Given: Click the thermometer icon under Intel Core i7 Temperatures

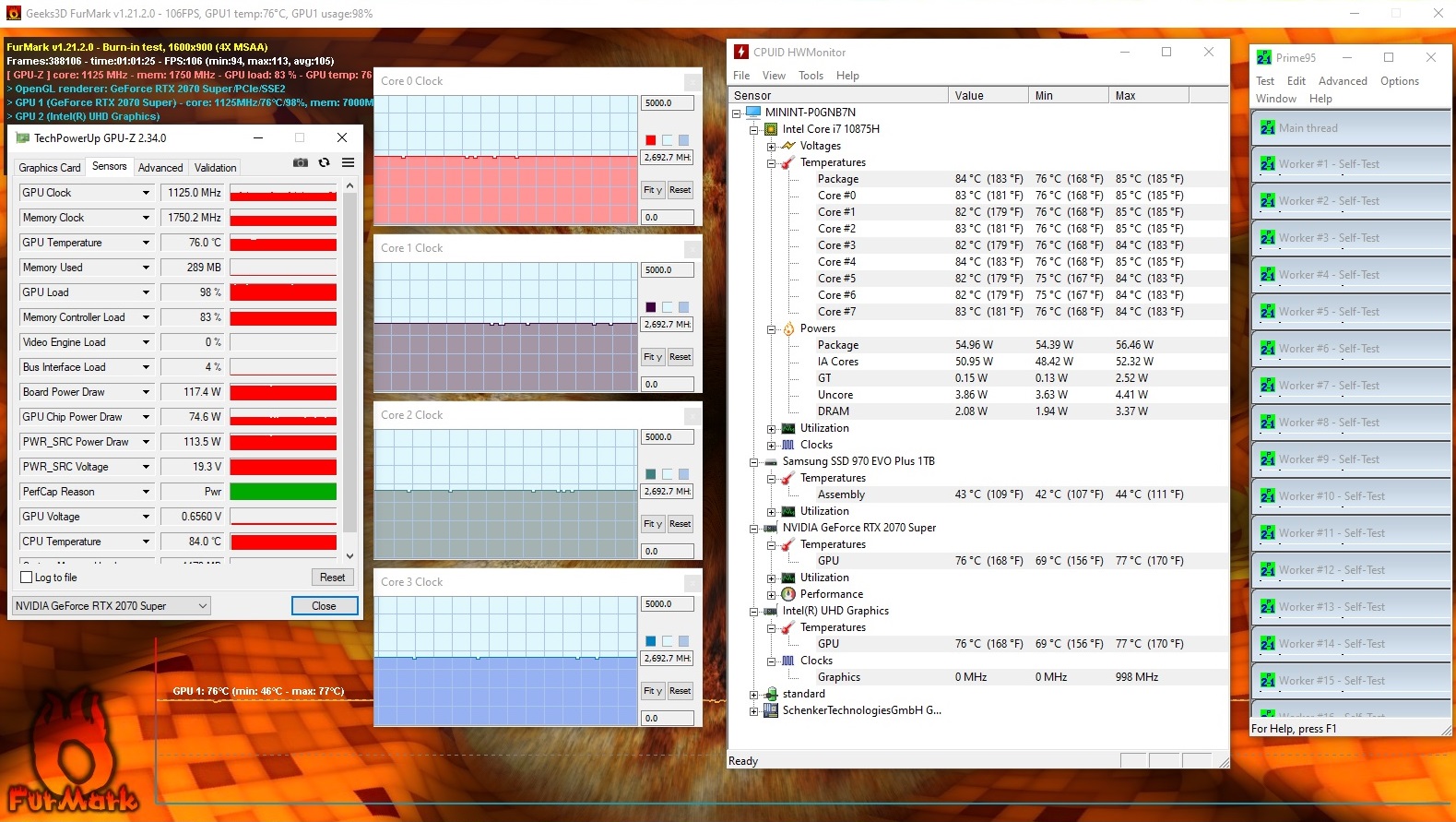Looking at the screenshot, I should 788,162.
